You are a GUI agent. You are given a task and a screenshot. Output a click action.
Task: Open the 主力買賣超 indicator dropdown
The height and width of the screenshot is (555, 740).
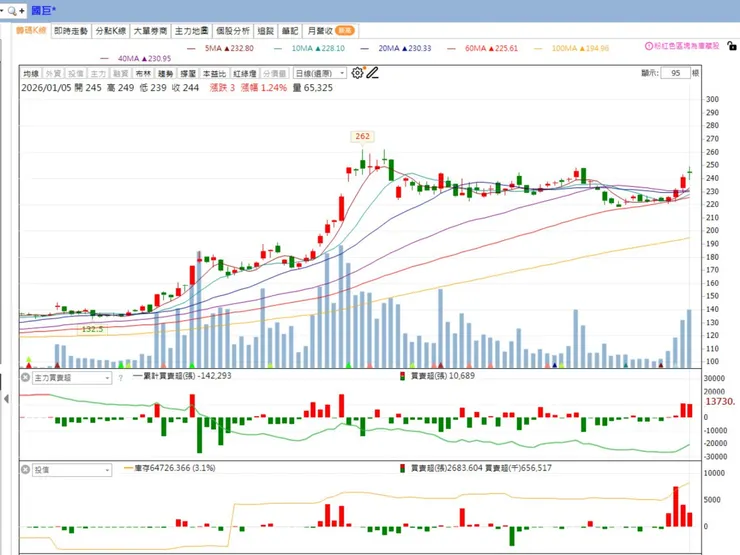pos(72,378)
